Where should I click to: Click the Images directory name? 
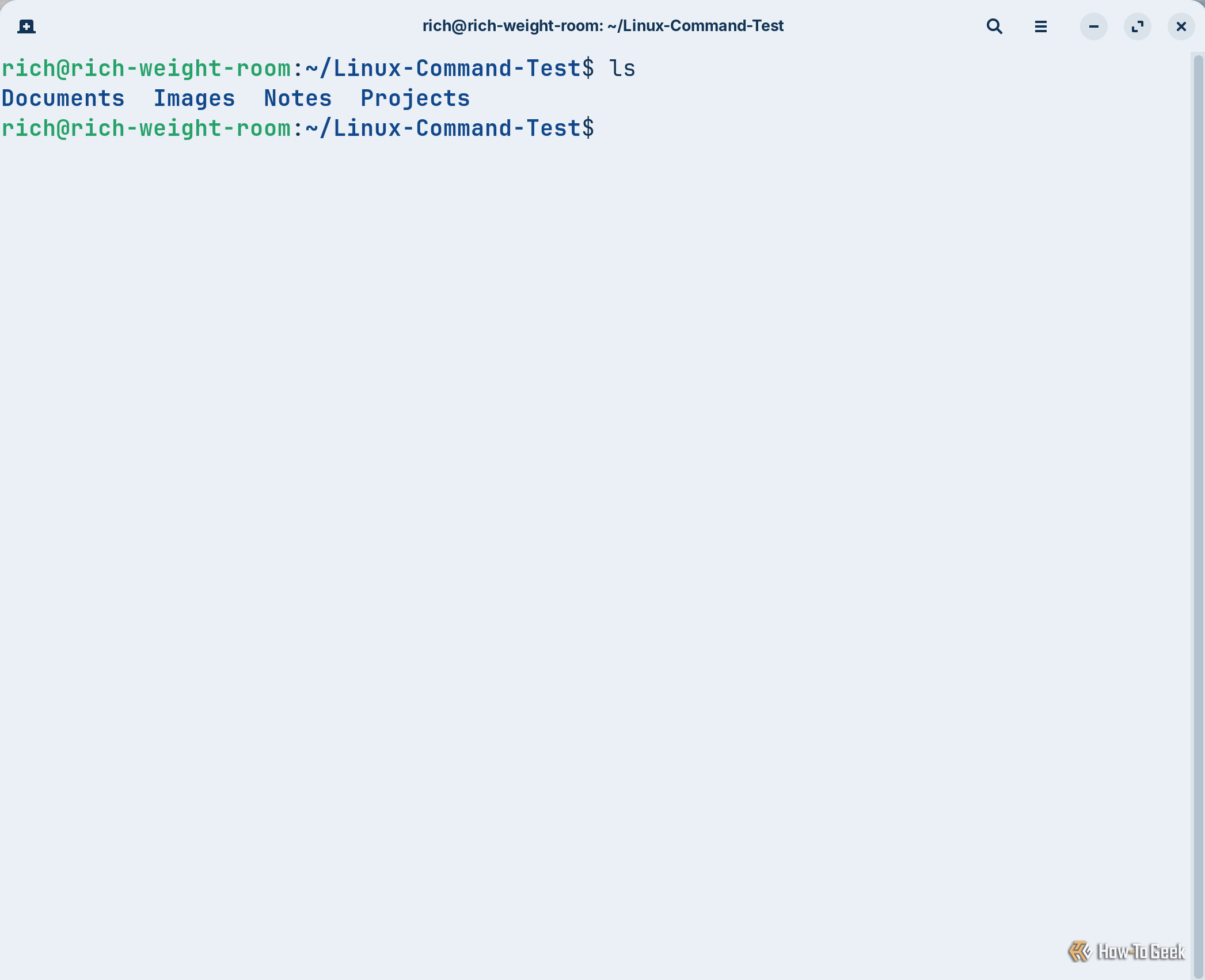[194, 98]
